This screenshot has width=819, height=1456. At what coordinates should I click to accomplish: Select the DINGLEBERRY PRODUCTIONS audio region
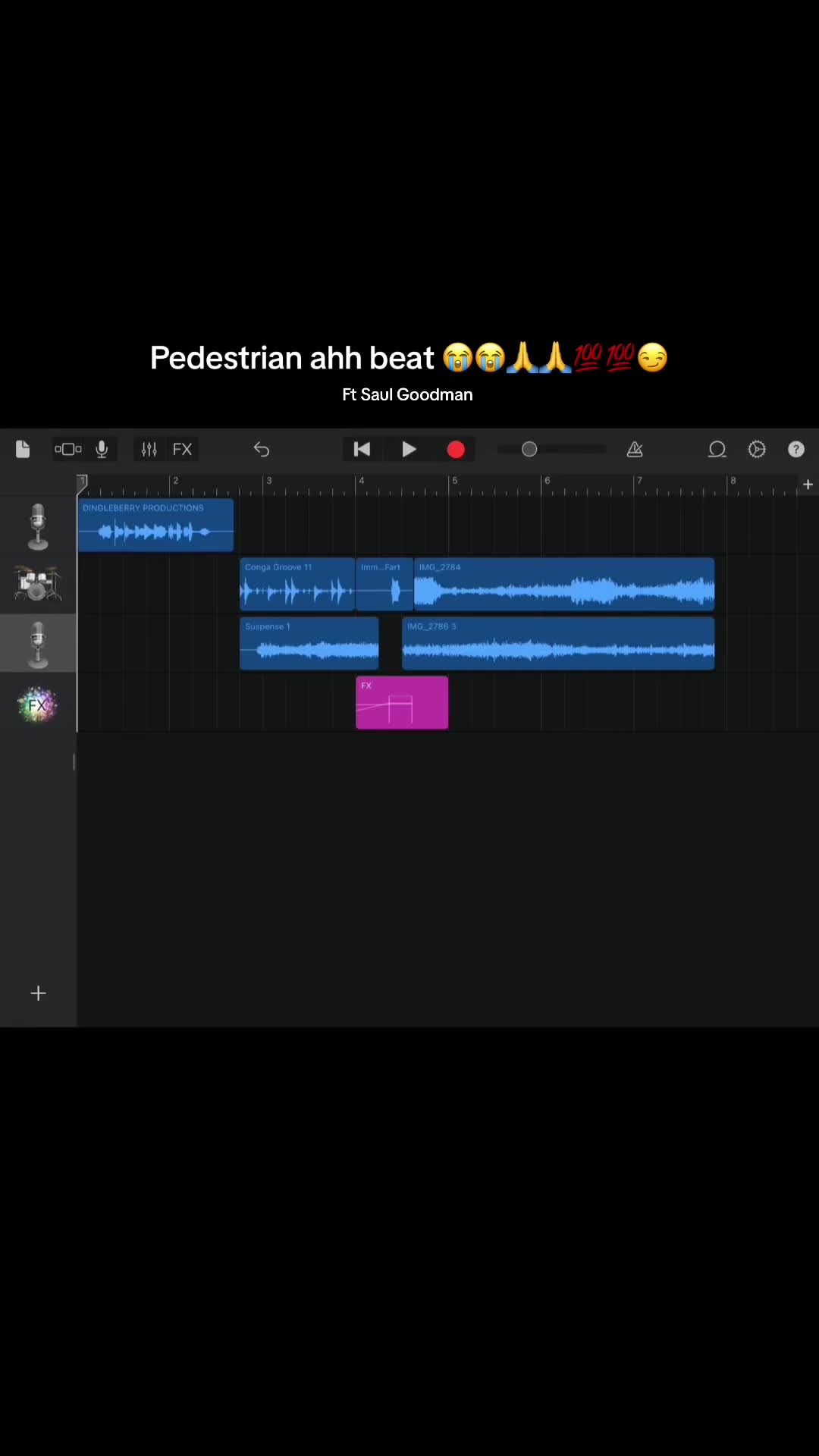(x=155, y=525)
